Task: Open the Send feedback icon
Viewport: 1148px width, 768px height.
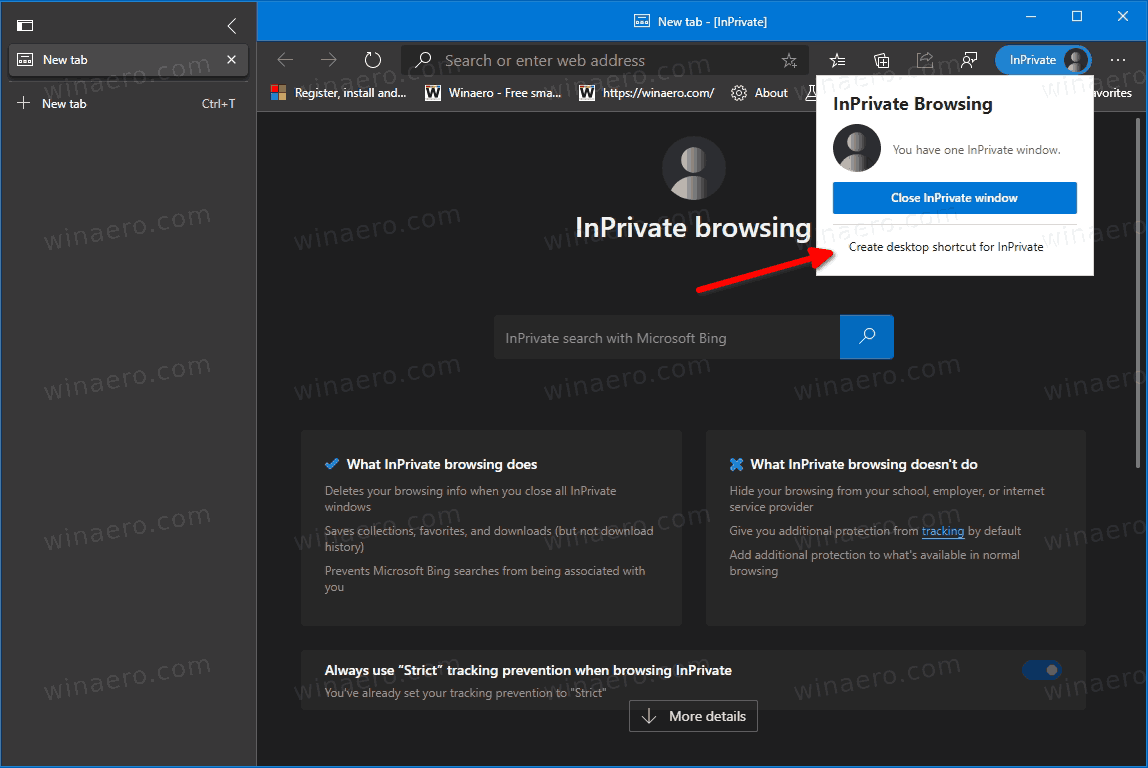Action: pos(969,60)
